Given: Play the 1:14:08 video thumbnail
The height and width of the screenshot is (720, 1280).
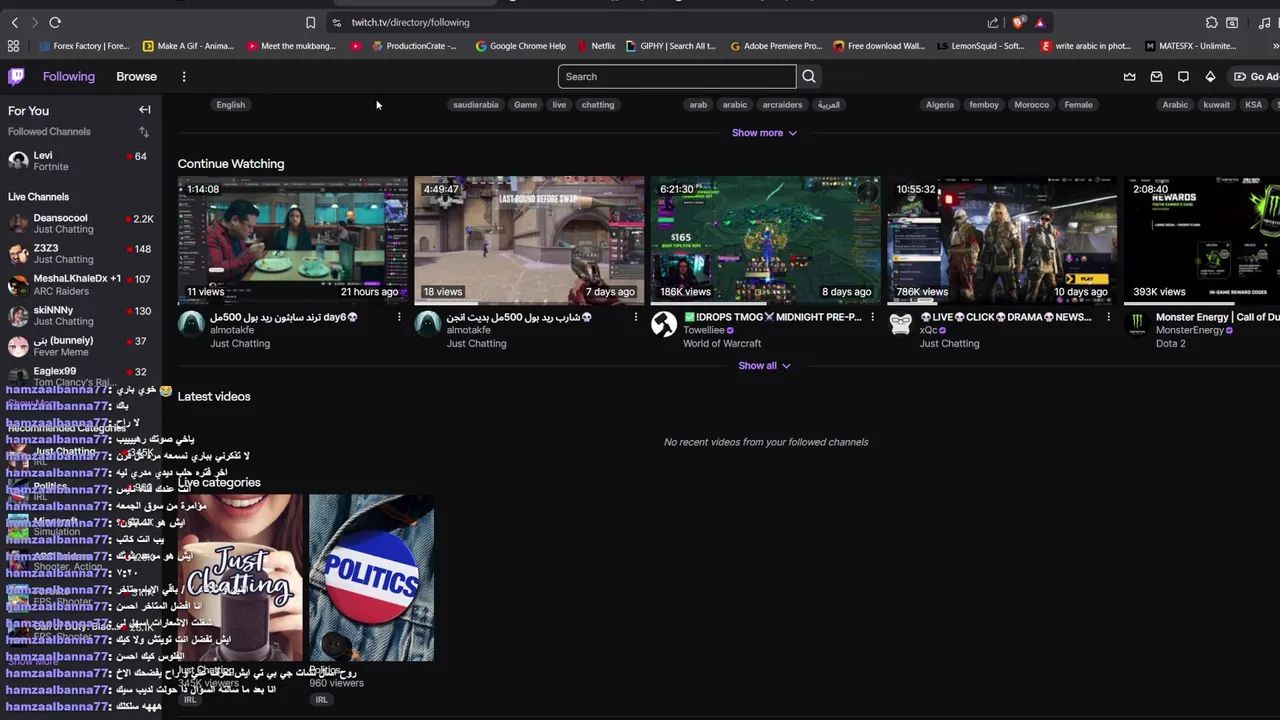Looking at the screenshot, I should point(293,240).
